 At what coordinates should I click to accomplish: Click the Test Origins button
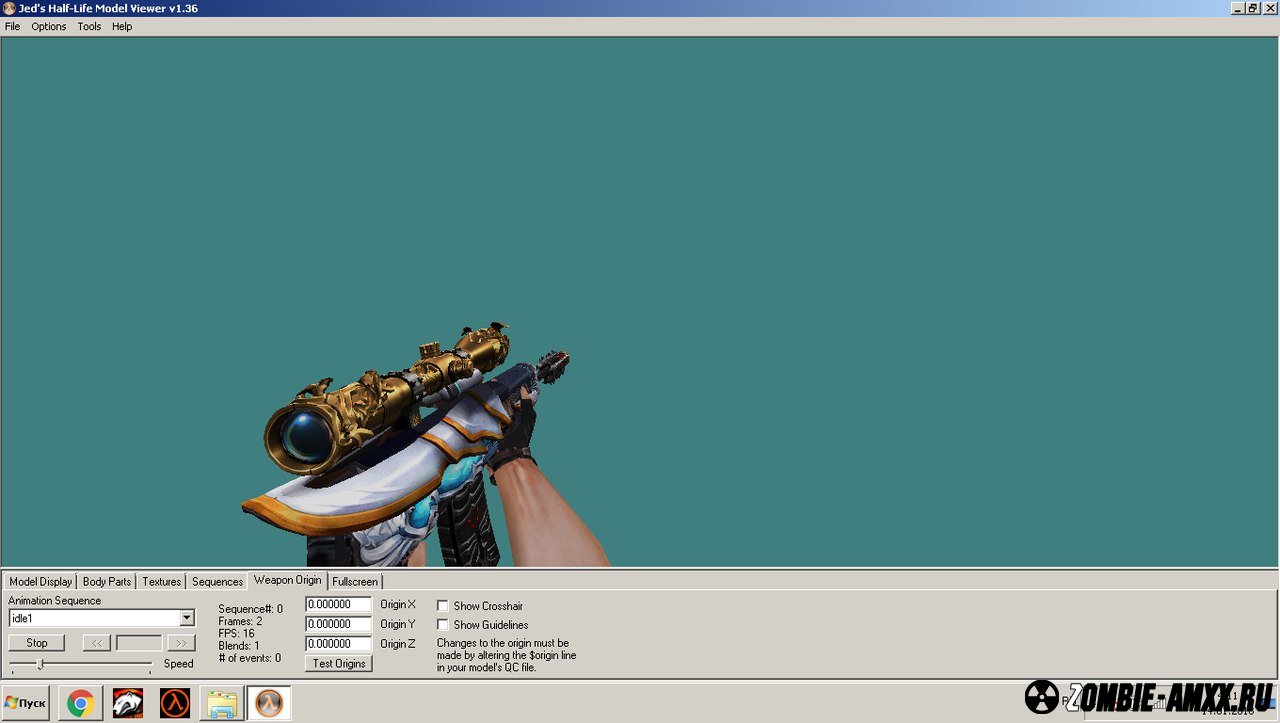[x=339, y=664]
